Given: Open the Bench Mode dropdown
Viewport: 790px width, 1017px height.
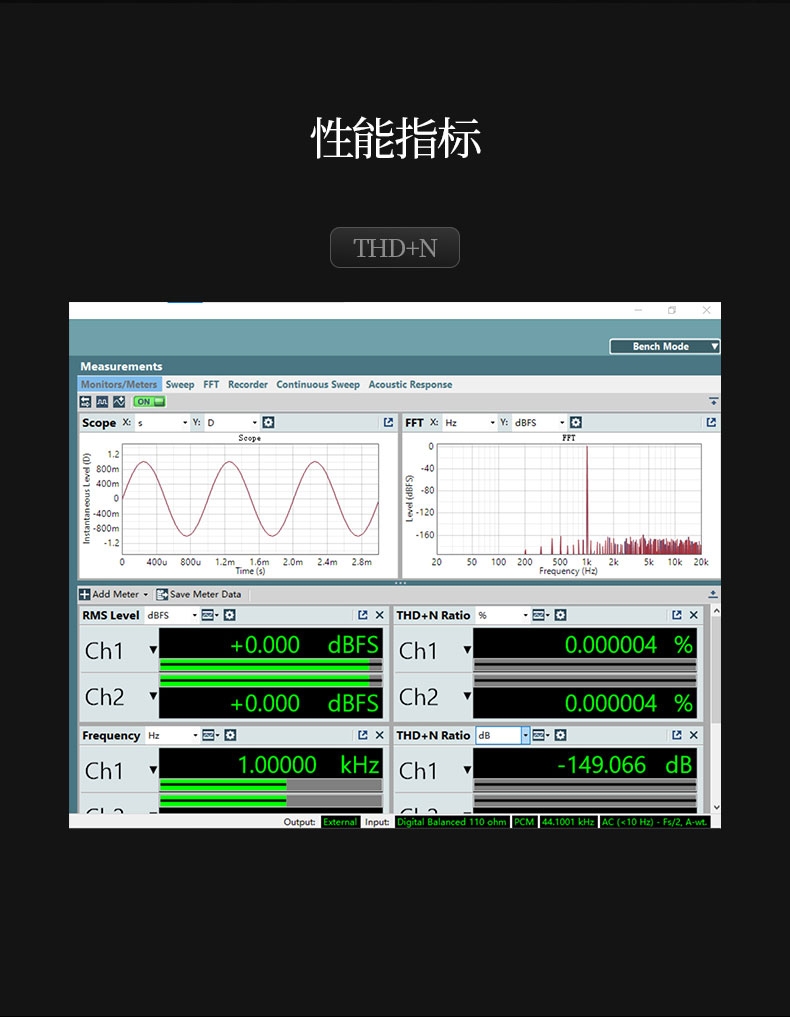Looking at the screenshot, I should (665, 347).
